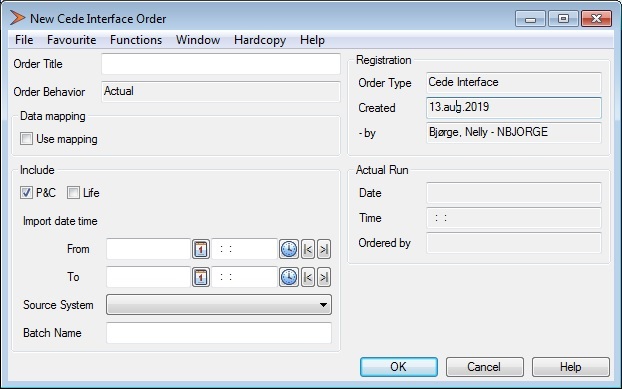Click the first-arrow icon in the To row
622x389 pixels.
point(308,277)
